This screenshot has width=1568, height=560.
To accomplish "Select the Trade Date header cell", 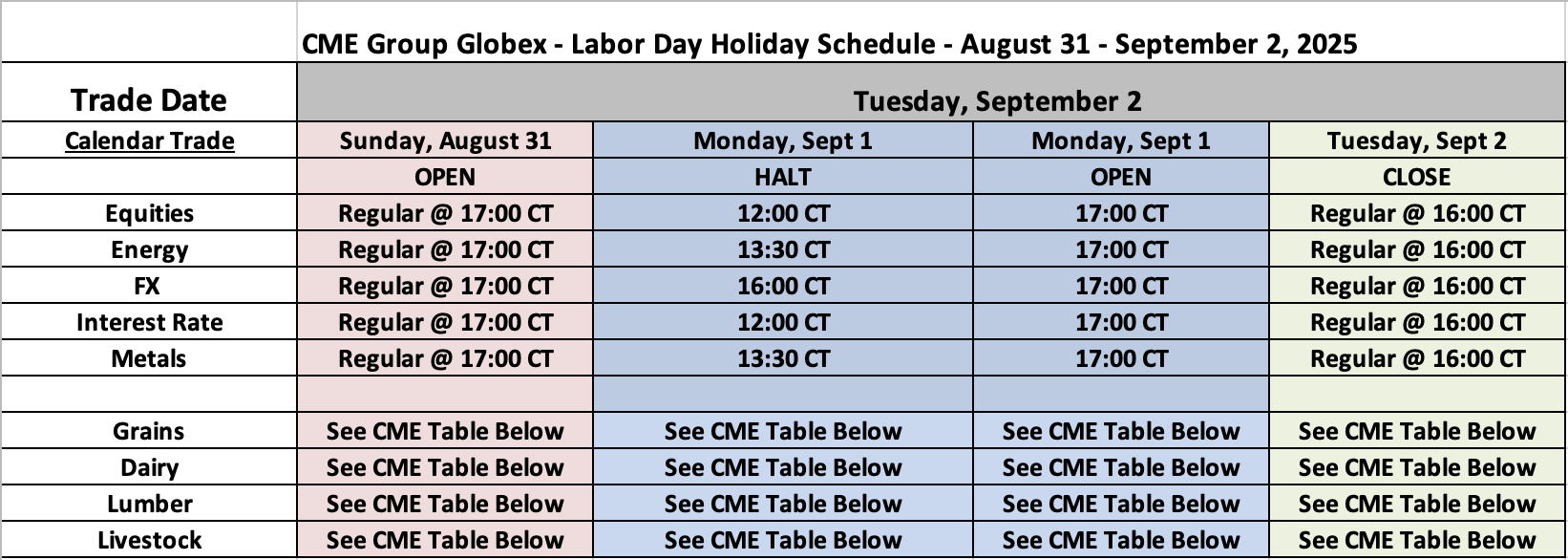I will [149, 100].
